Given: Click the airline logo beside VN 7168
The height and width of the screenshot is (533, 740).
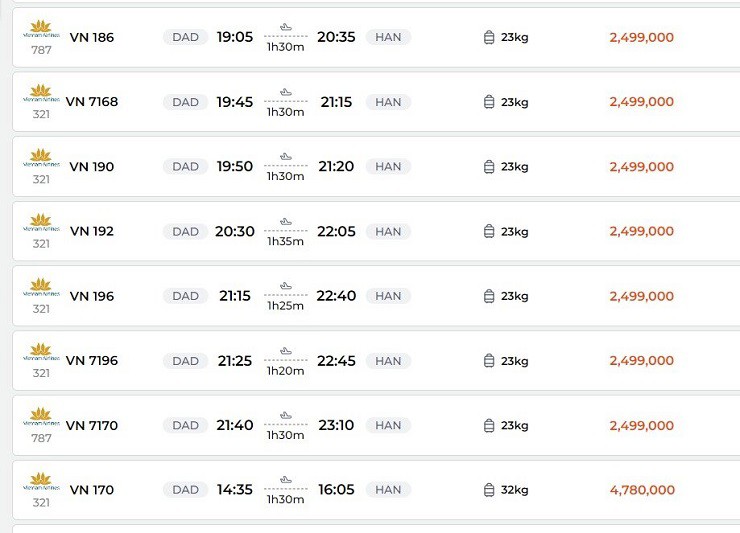Looking at the screenshot, I should coord(41,93).
